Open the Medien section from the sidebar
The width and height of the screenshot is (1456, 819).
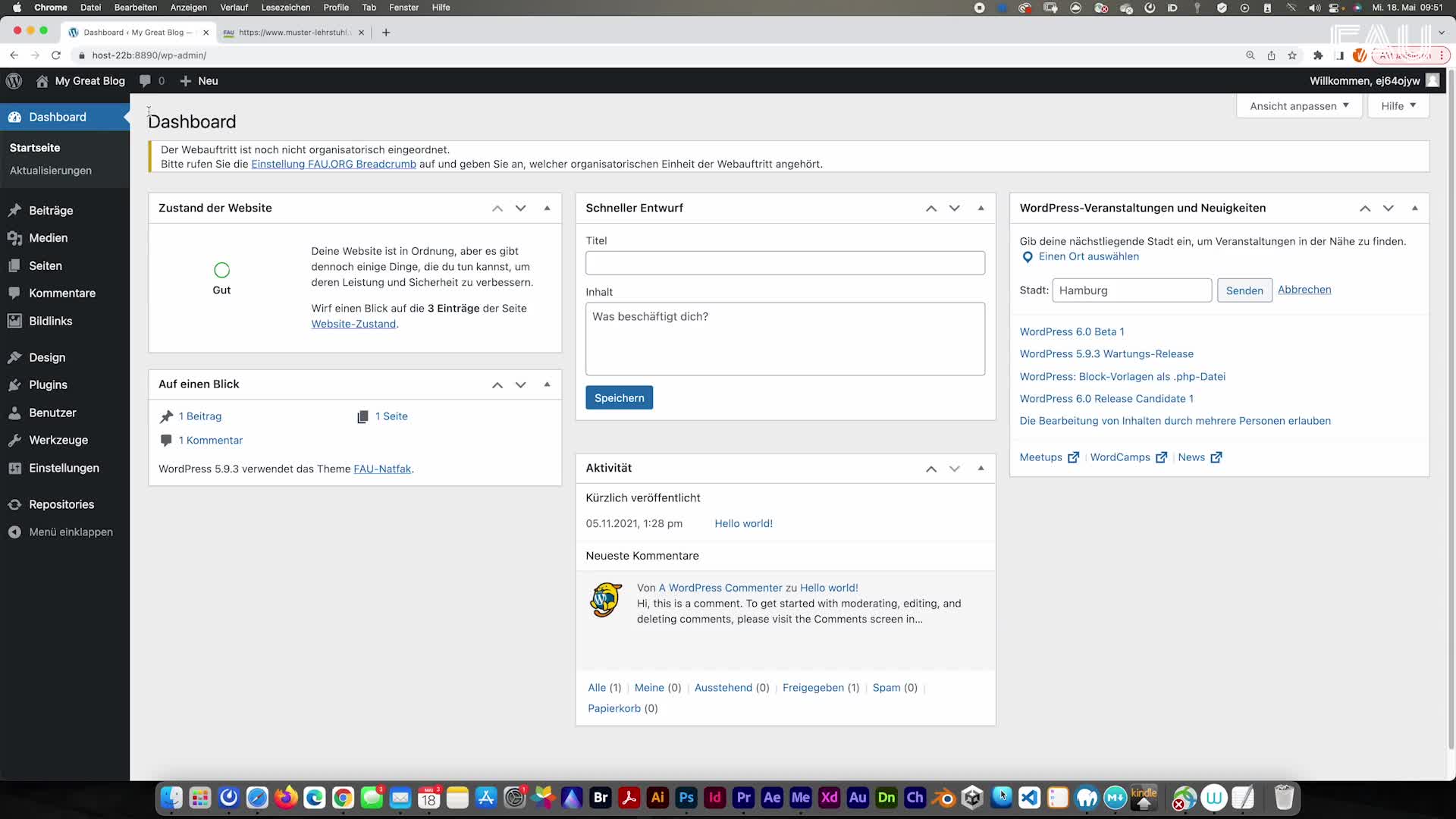point(49,237)
